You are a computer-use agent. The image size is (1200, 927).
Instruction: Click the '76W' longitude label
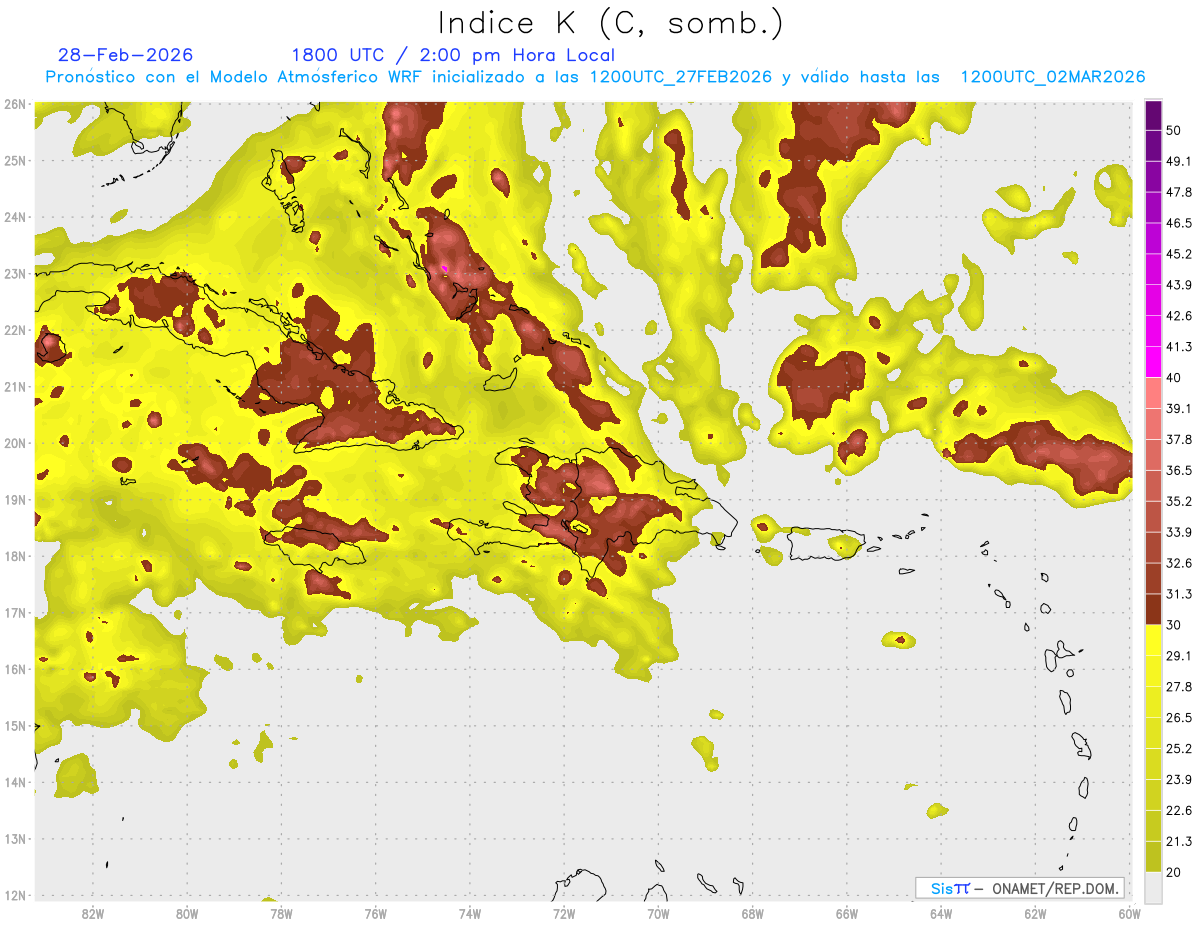click(375, 913)
